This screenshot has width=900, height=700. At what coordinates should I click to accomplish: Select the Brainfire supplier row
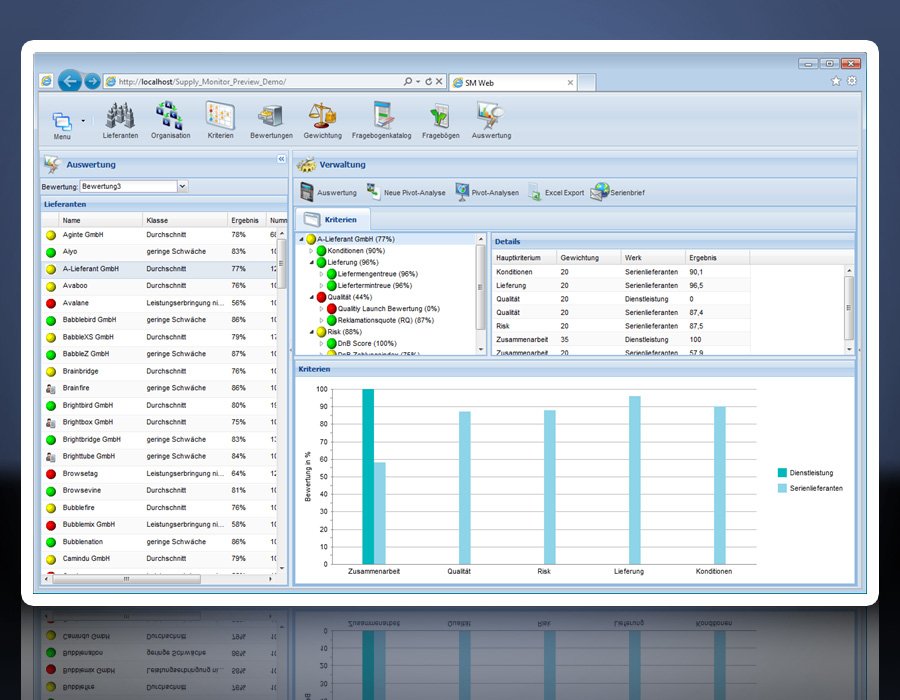(159, 388)
